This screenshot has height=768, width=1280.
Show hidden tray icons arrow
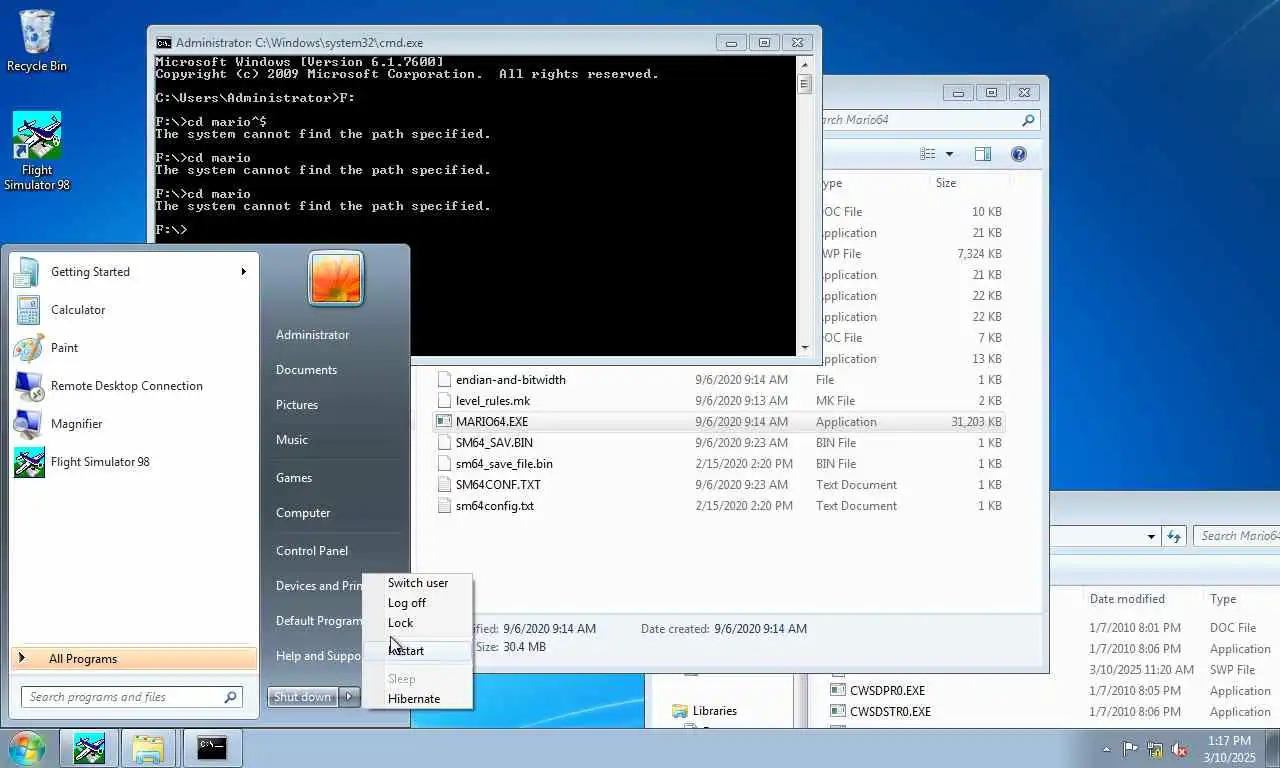1106,749
